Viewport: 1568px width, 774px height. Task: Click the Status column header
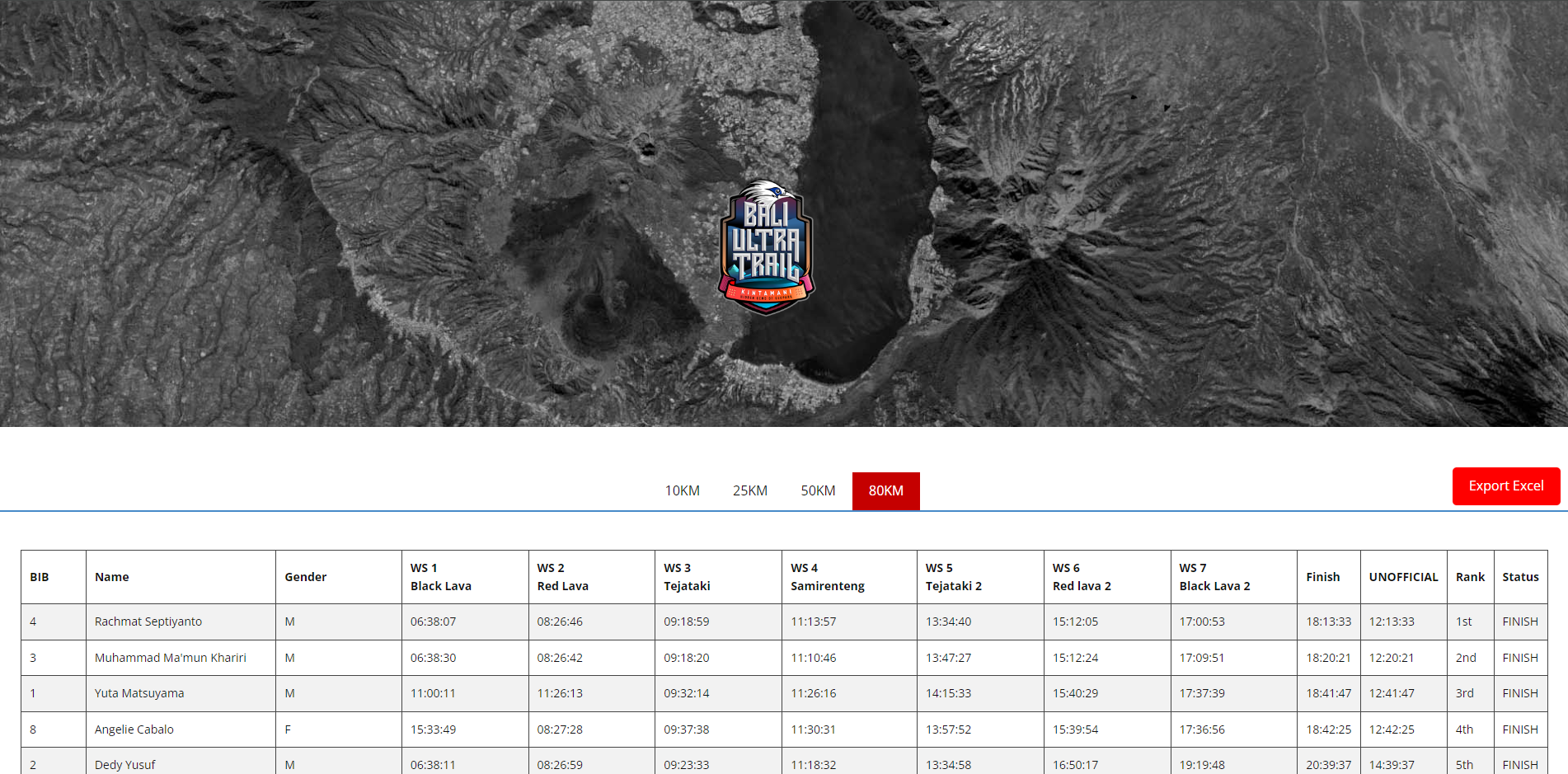point(1520,577)
